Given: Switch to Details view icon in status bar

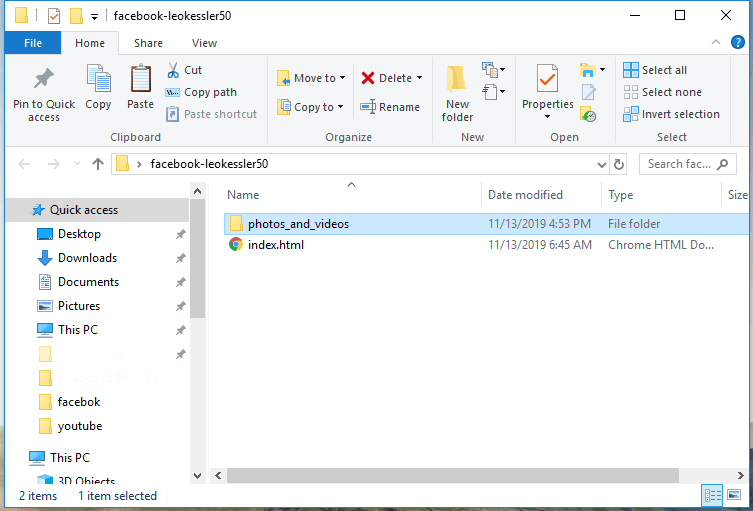Looking at the screenshot, I should tap(712, 495).
